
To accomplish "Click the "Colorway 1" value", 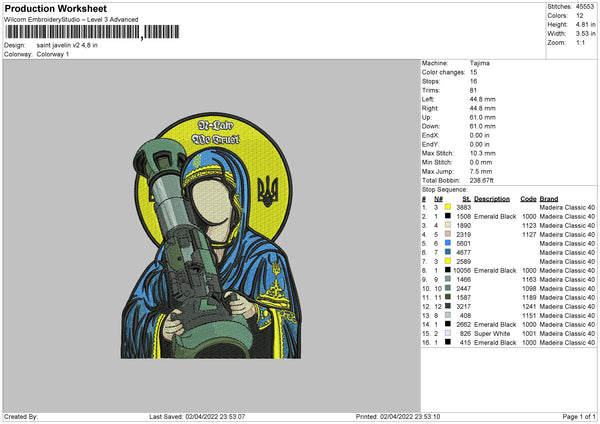I will (x=53, y=54).
